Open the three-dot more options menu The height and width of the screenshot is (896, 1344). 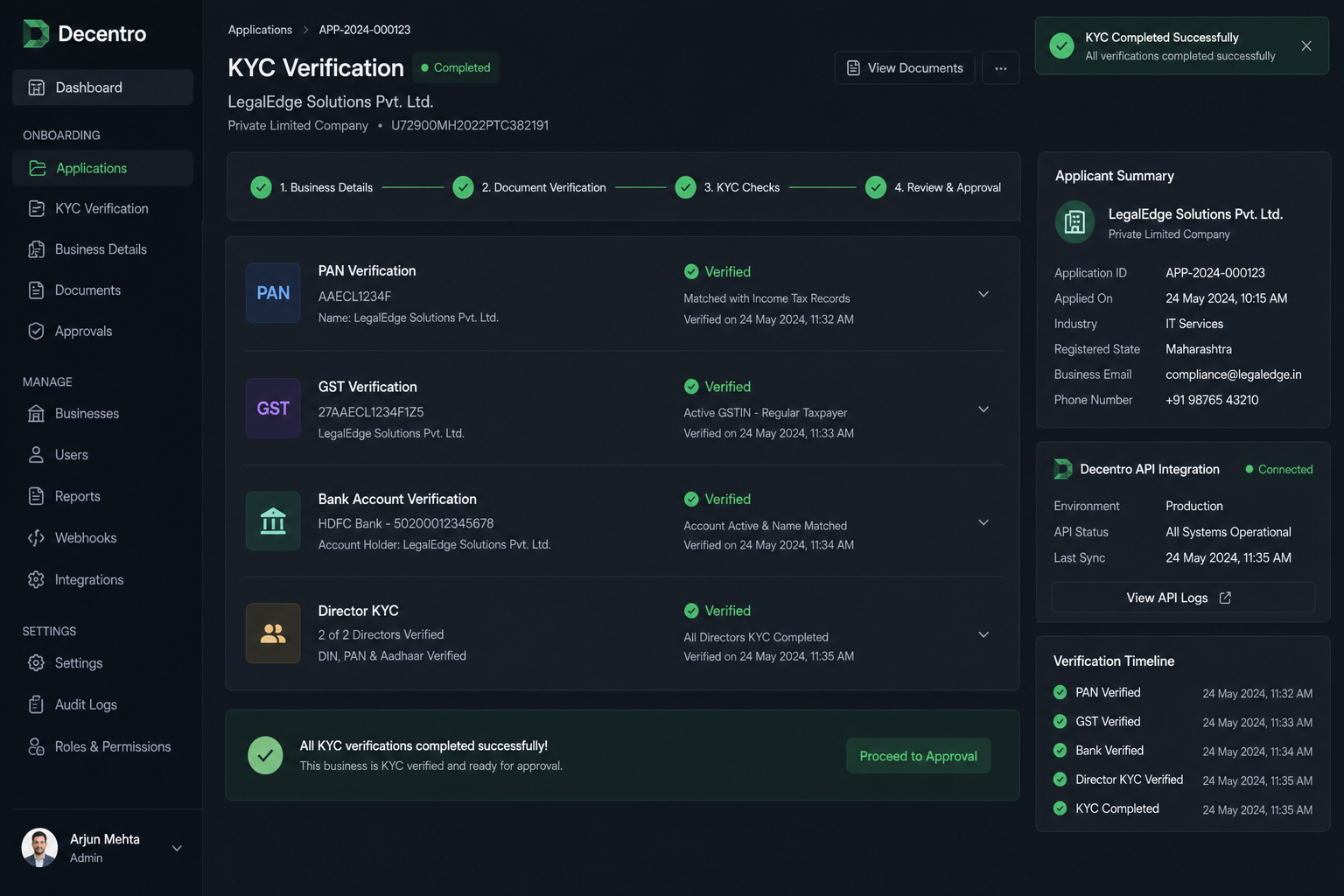[x=1001, y=67]
